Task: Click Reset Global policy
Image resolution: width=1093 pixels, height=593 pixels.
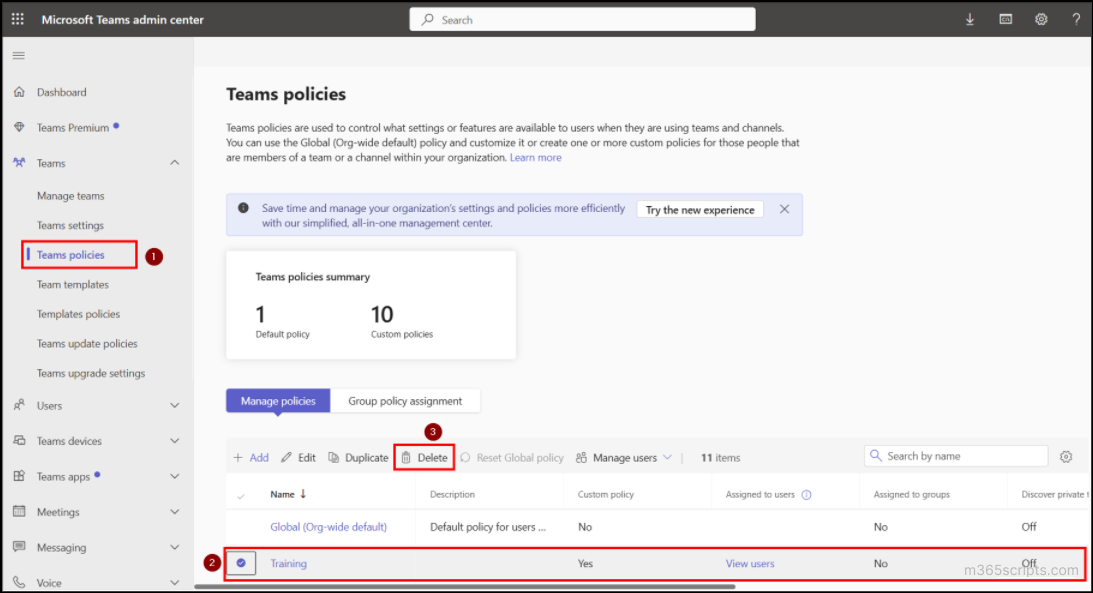Action: pyautogui.click(x=512, y=457)
